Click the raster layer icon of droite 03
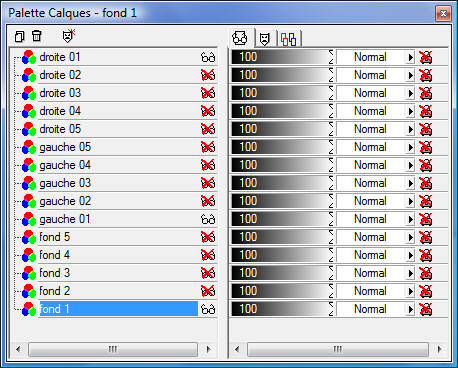Viewport: 458px width, 368px height. coord(29,93)
